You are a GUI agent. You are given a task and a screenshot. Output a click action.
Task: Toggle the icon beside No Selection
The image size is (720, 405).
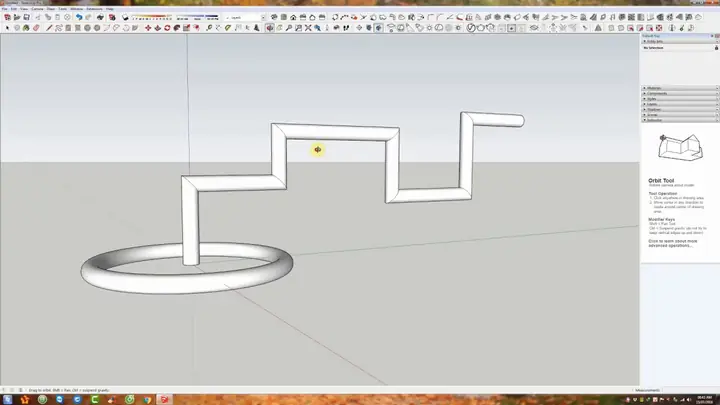pos(716,48)
